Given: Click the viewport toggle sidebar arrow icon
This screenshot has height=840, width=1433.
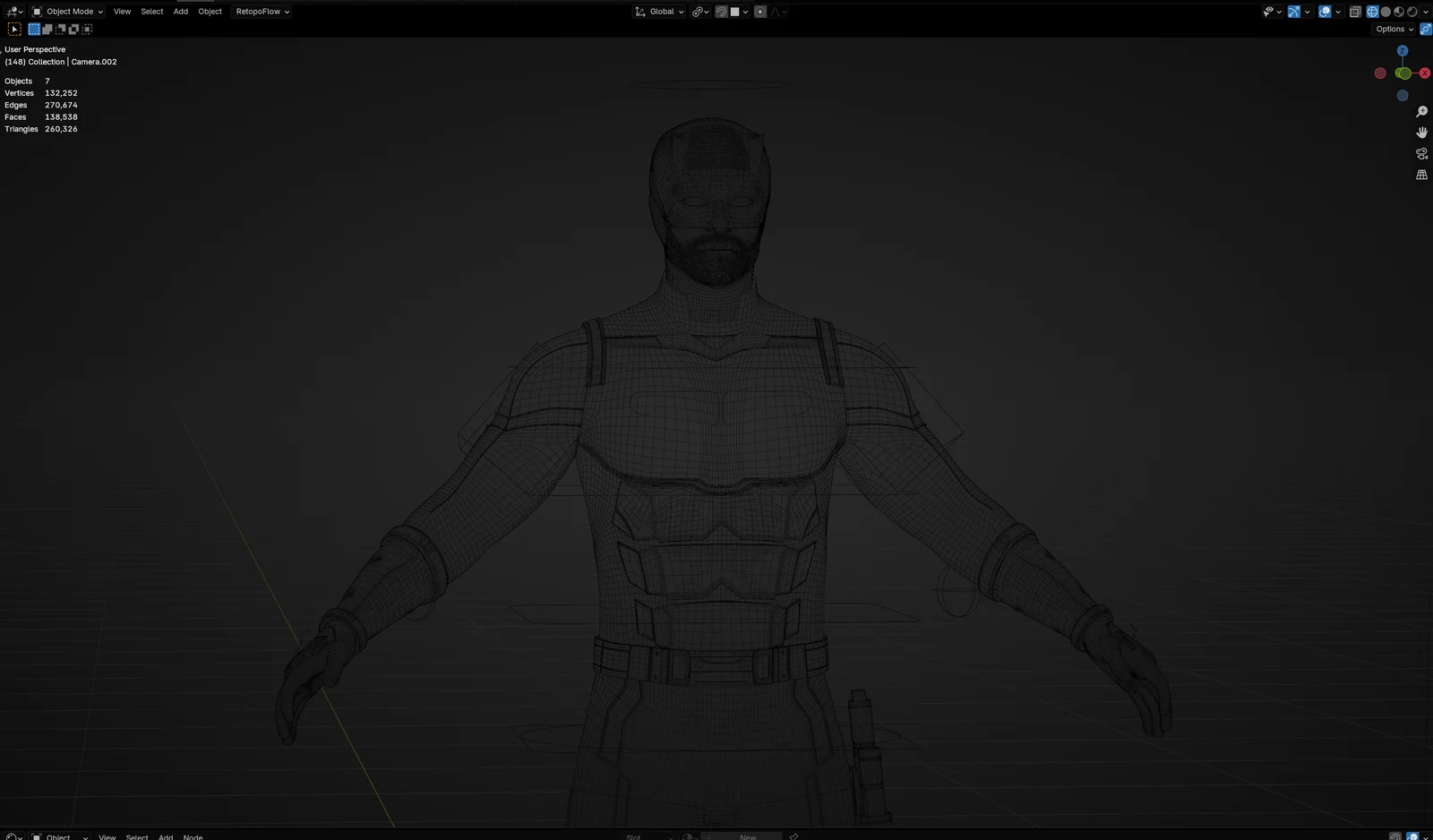Looking at the screenshot, I should (1426, 29).
